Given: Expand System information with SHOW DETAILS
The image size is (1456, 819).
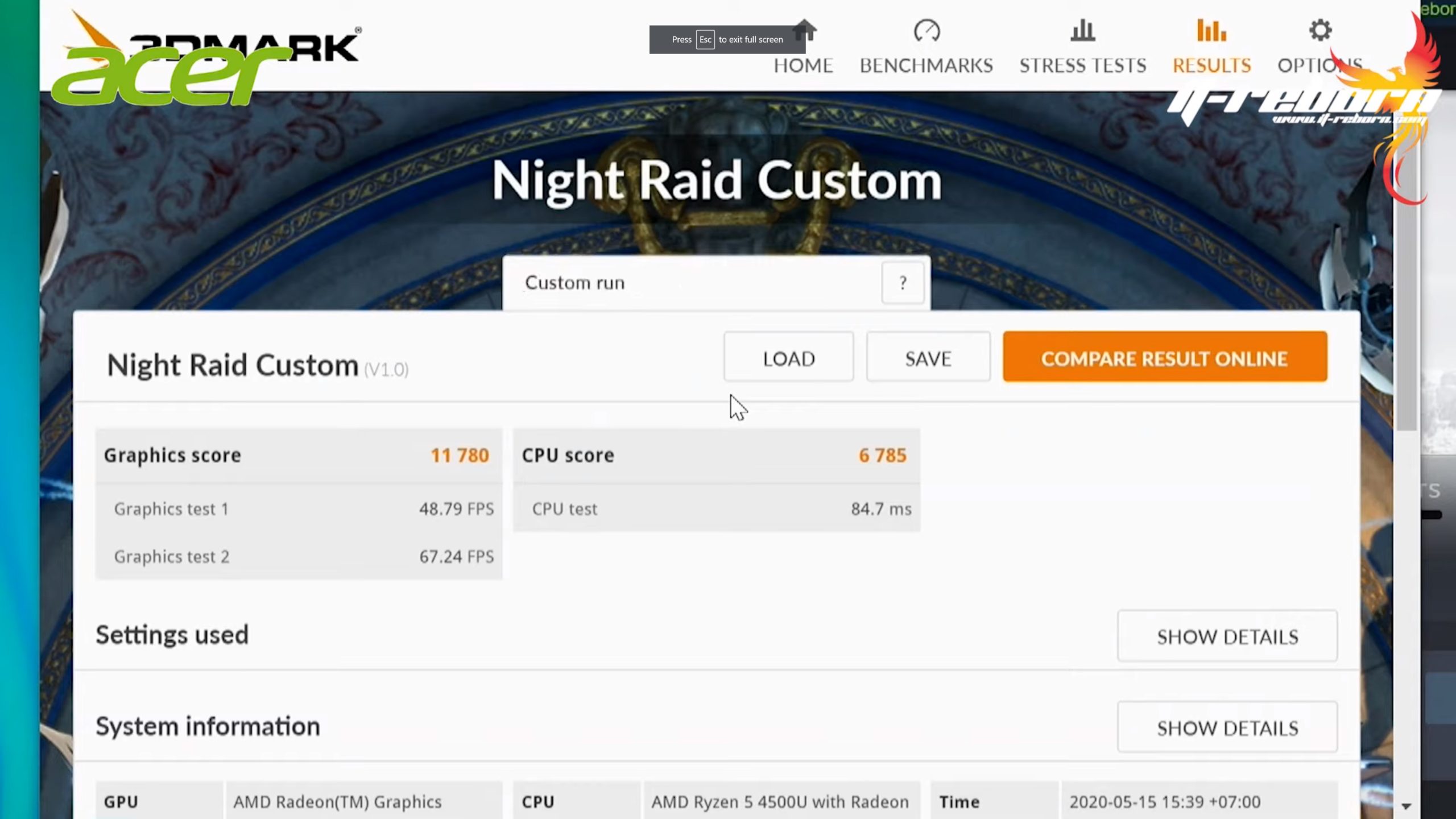Looking at the screenshot, I should [1227, 727].
